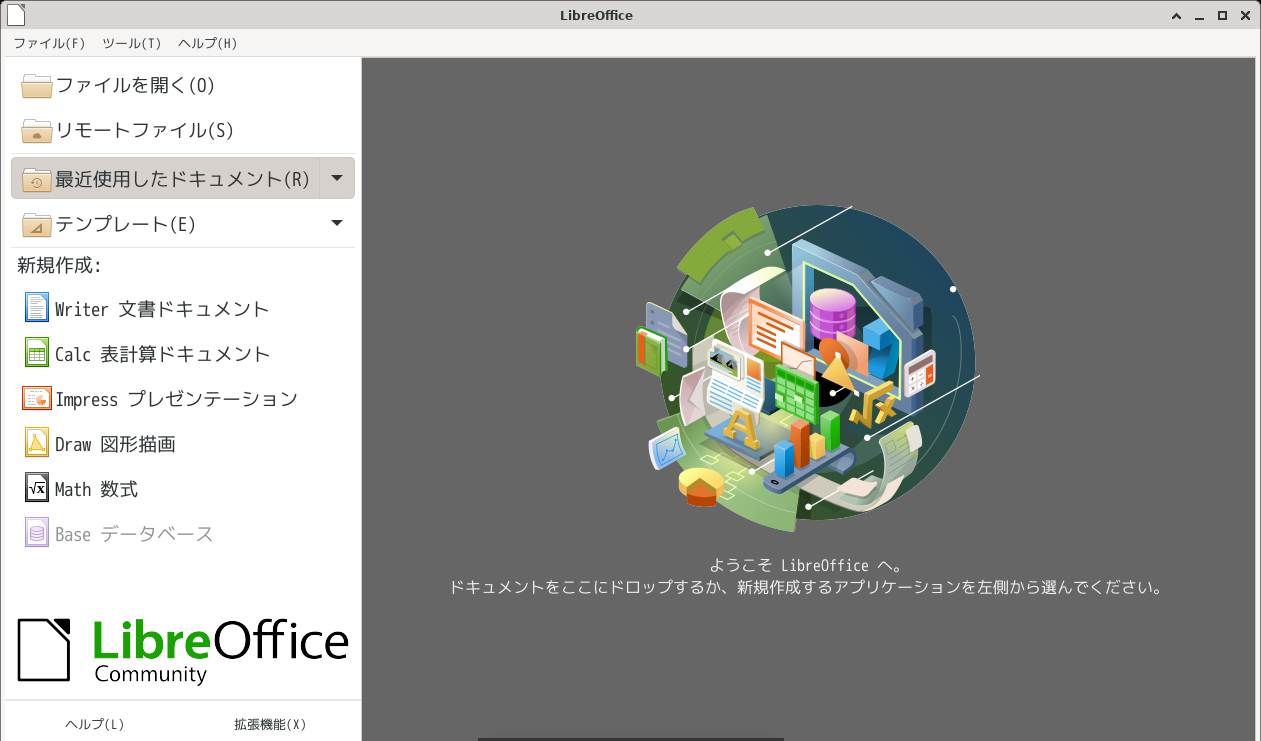Image resolution: width=1261 pixels, height=741 pixels.
Task: Open the ヘルプ(H) menu
Action: click(x=207, y=43)
